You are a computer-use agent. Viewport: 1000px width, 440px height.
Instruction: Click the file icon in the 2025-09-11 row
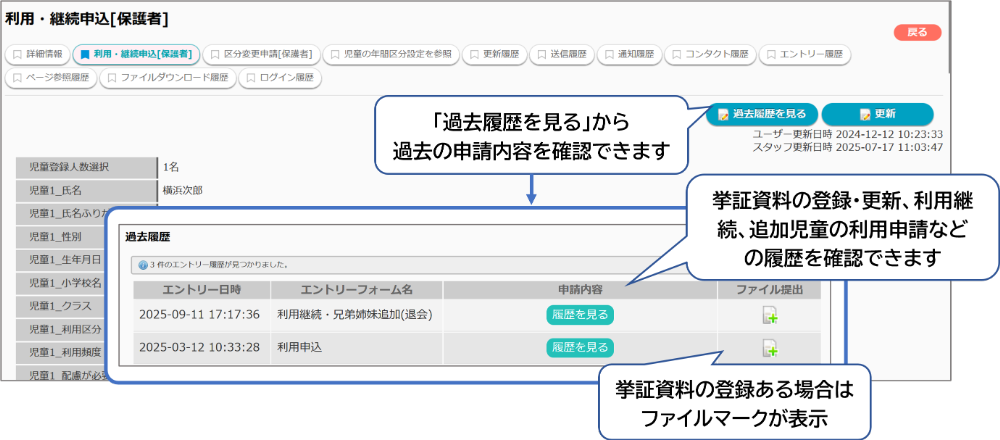click(769, 315)
